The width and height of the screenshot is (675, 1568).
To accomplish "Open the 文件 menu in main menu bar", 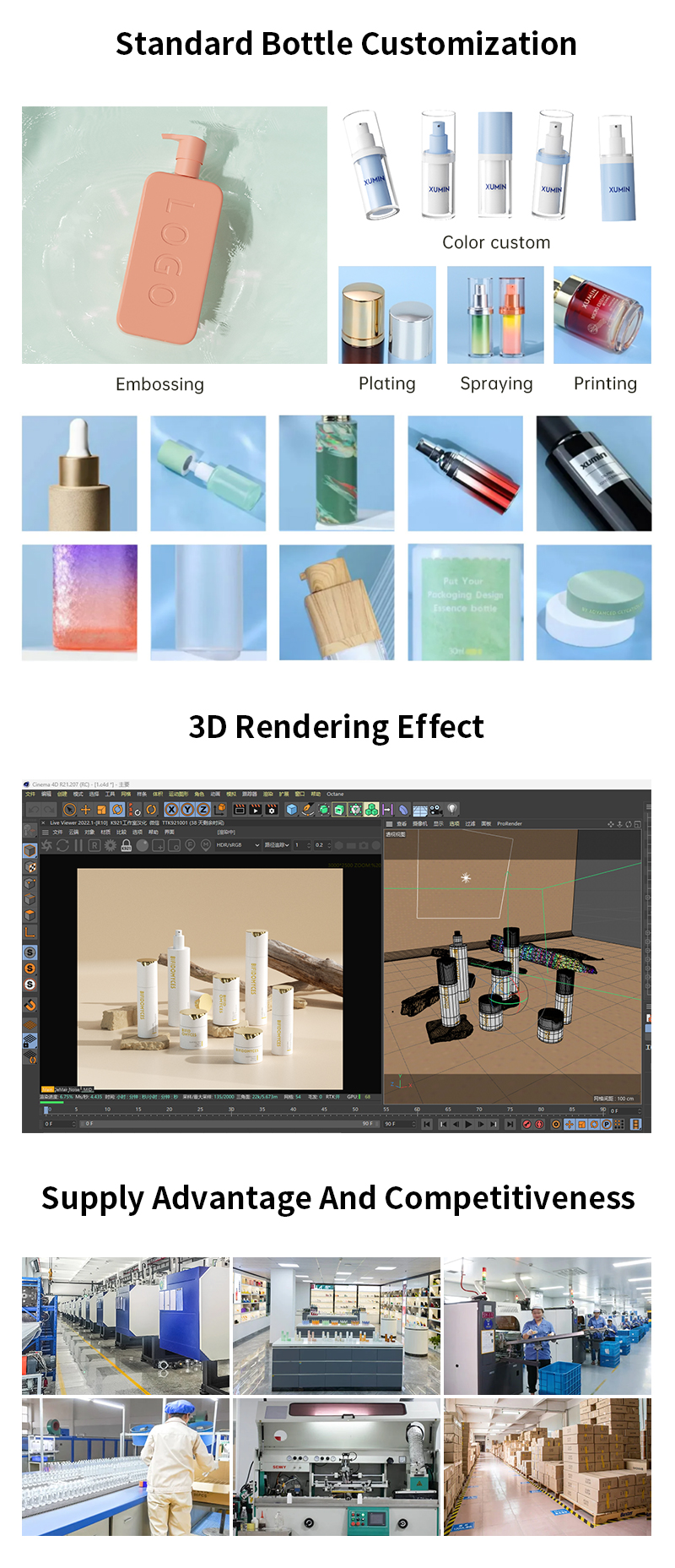I will click(x=30, y=794).
